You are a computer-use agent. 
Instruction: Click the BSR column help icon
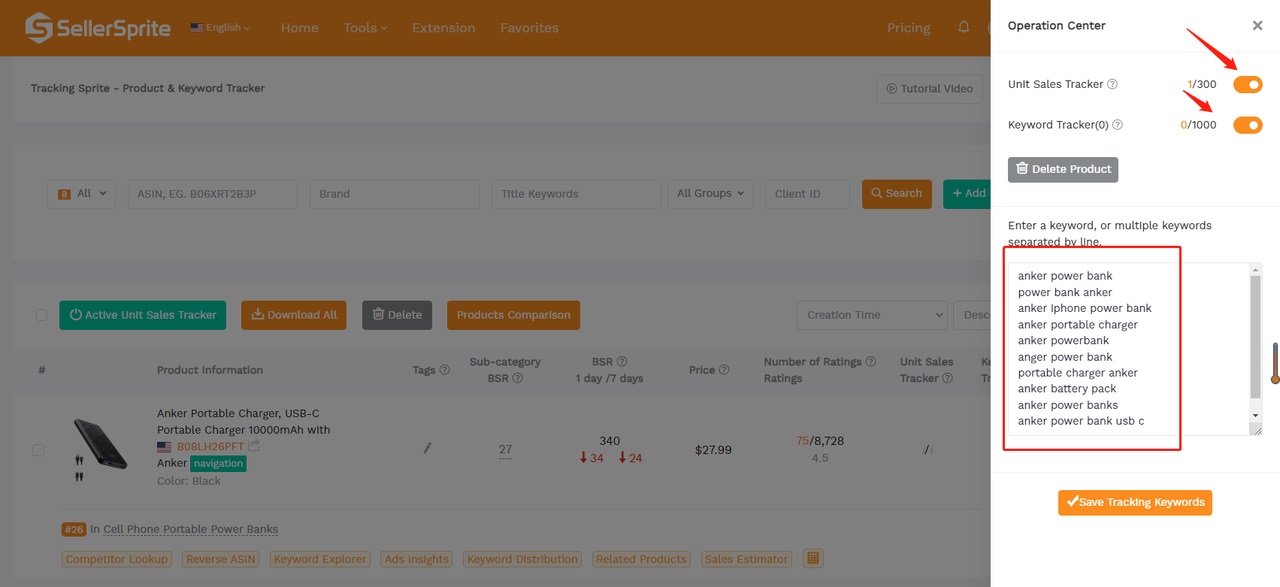(x=622, y=362)
